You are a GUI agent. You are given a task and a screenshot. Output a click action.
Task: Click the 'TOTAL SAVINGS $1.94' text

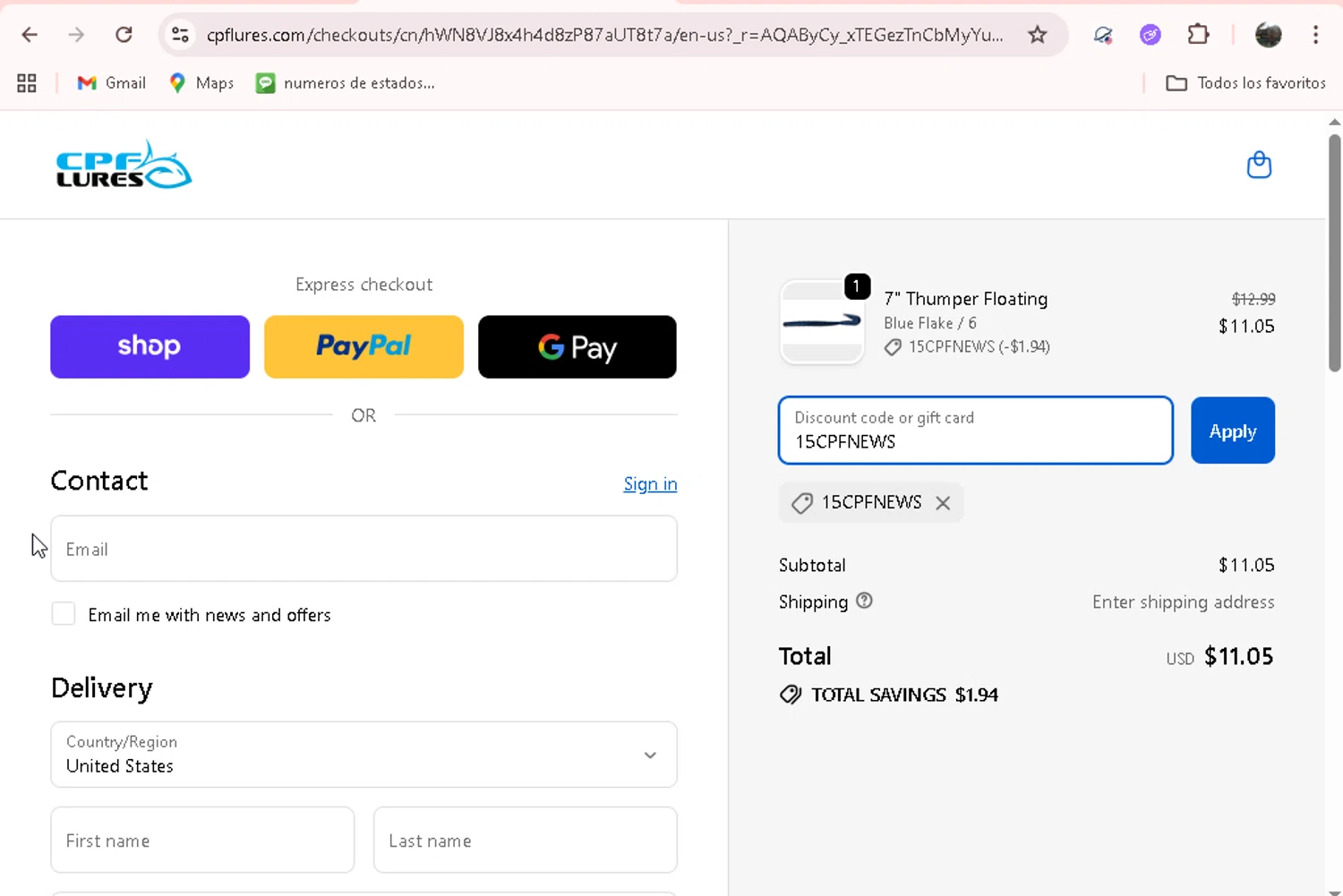click(x=904, y=695)
